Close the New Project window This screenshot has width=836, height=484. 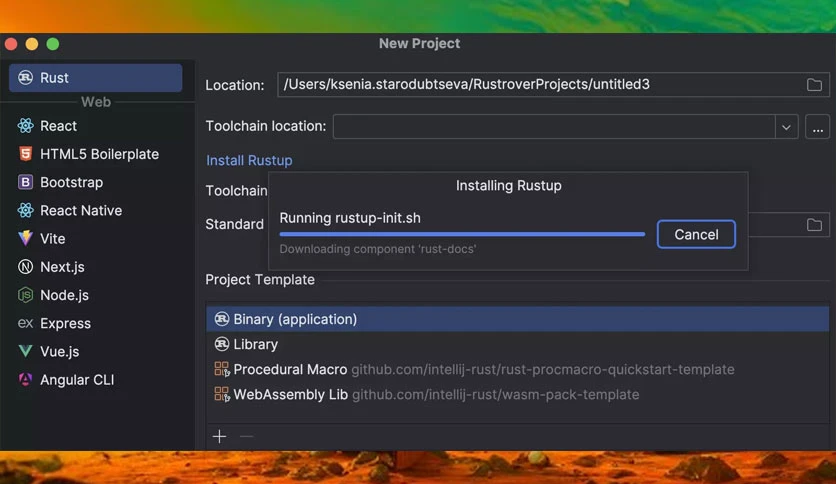coord(11,44)
